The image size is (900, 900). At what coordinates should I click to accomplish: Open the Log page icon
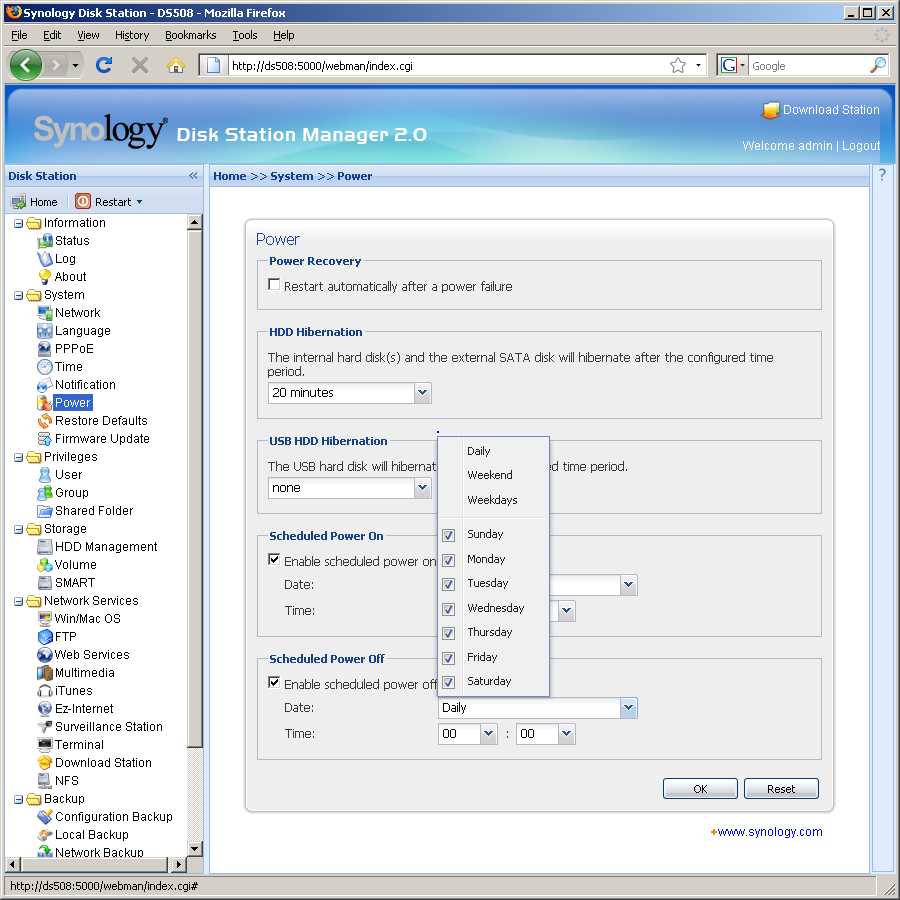(45, 259)
